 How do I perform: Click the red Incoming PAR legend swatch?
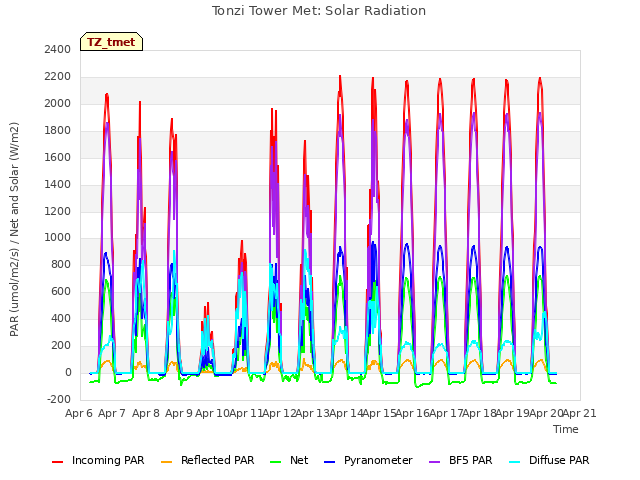58,462
